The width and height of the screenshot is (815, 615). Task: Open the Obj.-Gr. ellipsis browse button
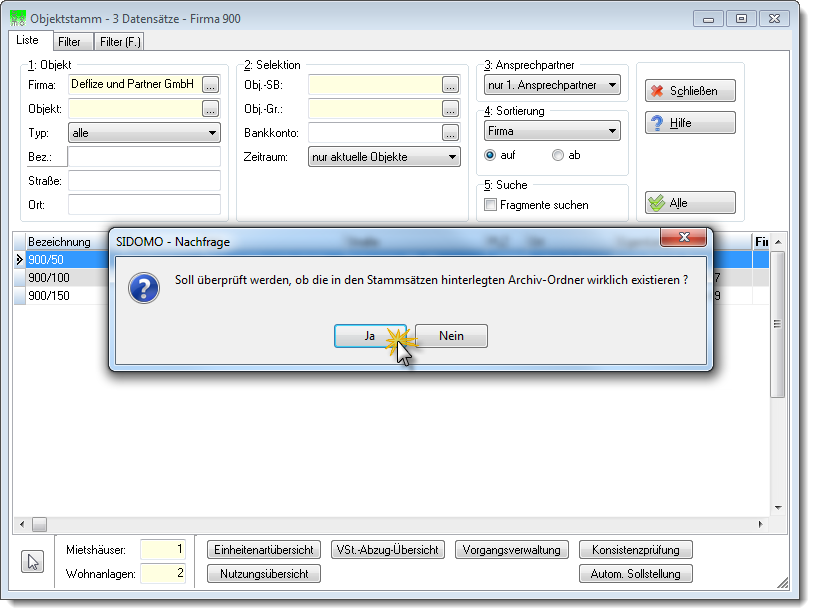pos(451,109)
